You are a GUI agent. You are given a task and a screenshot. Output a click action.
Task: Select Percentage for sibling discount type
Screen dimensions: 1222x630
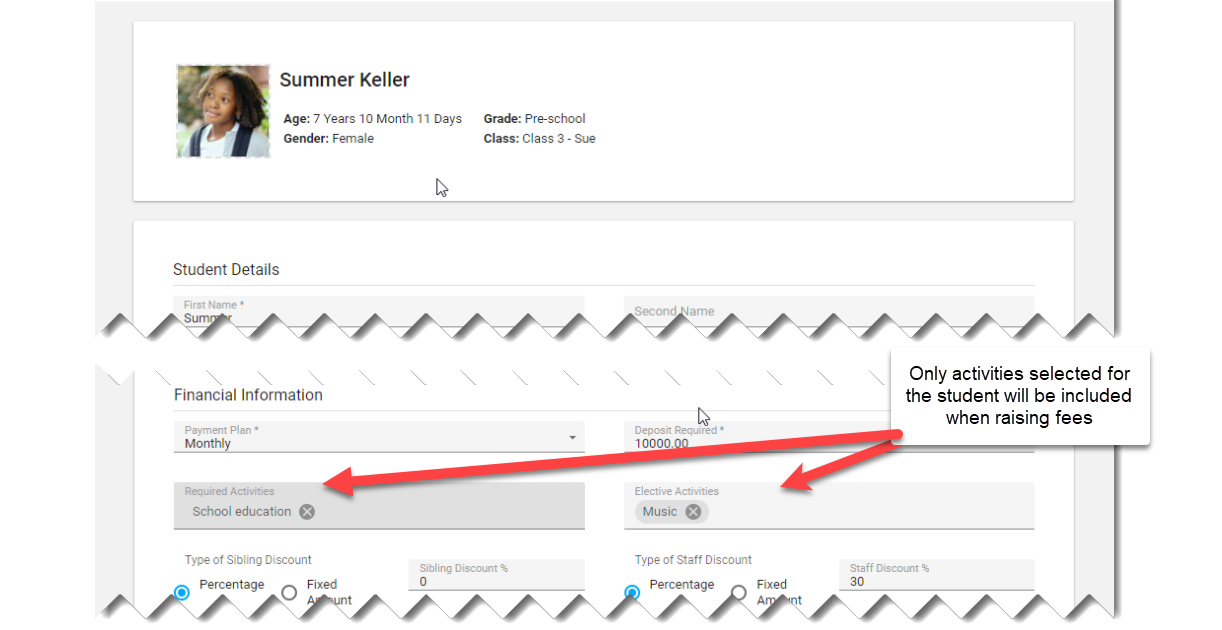point(181,592)
